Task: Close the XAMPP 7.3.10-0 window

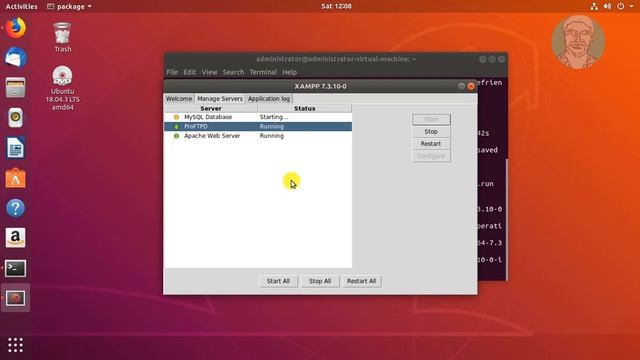Action: click(x=471, y=86)
